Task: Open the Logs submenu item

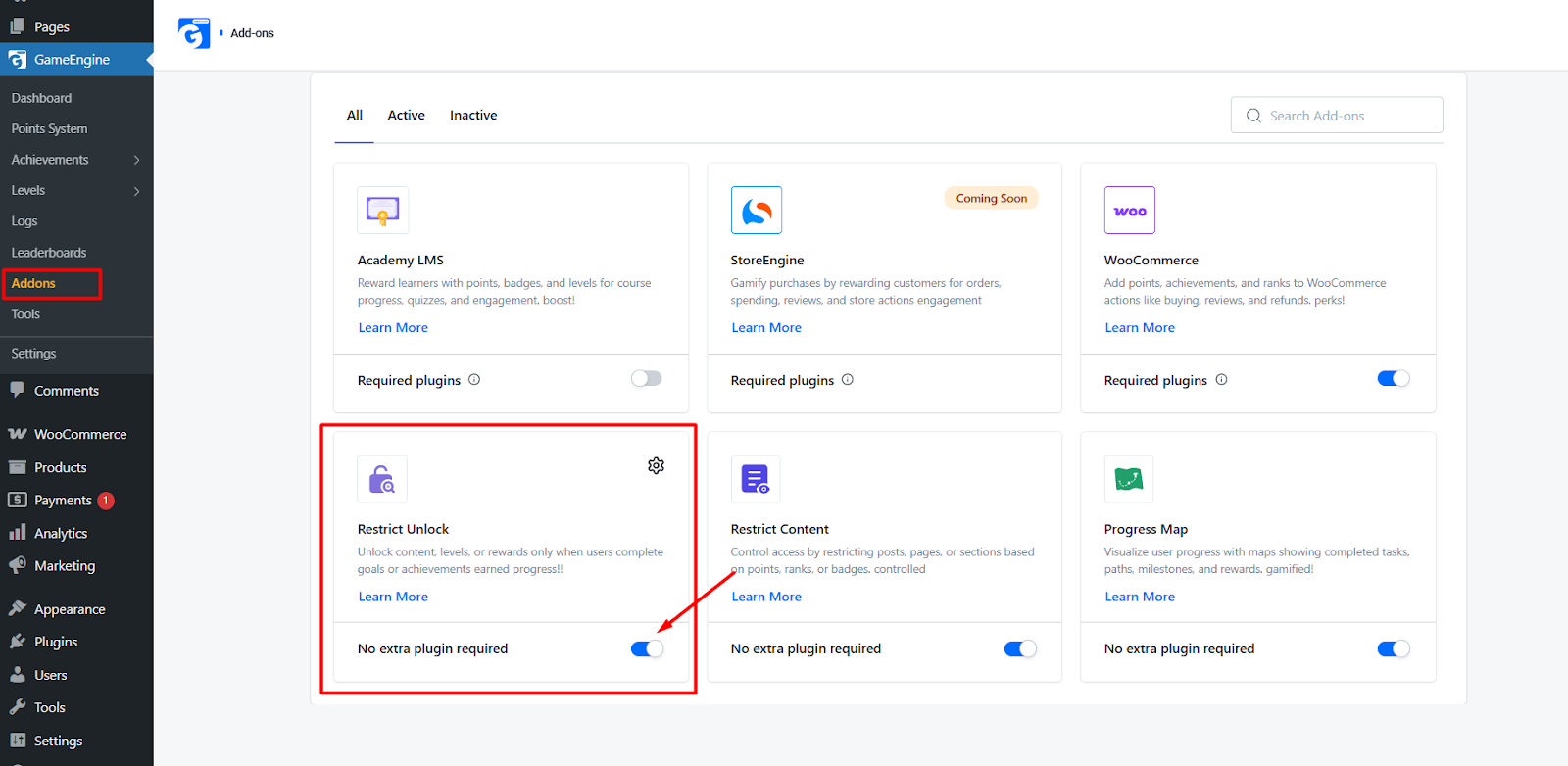Action: coord(24,221)
